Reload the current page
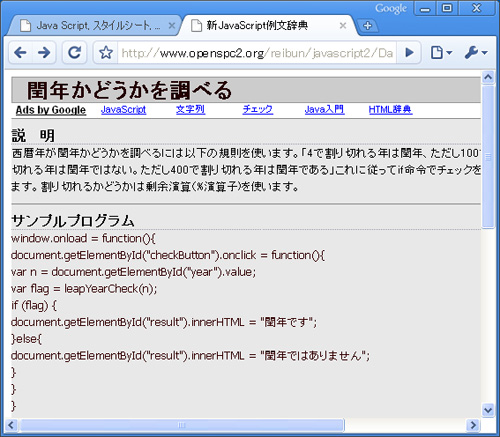Viewport: 500px width, 437px height. (x=74, y=52)
